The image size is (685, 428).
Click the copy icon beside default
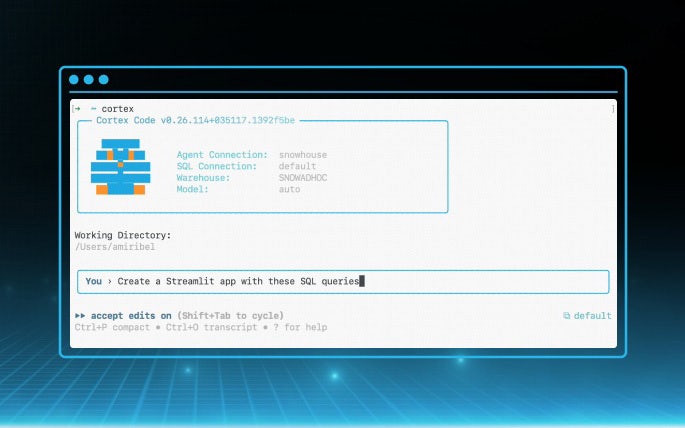[566, 316]
